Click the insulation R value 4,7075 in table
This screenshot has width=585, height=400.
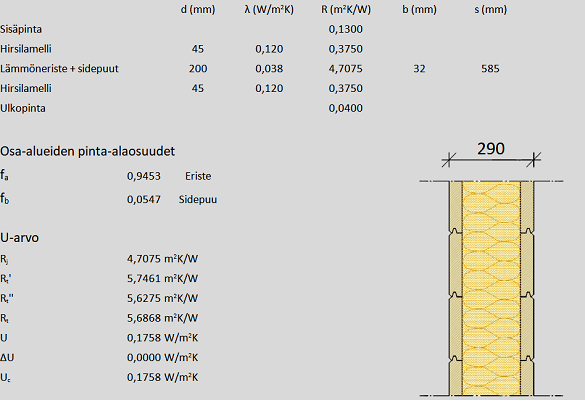345,69
